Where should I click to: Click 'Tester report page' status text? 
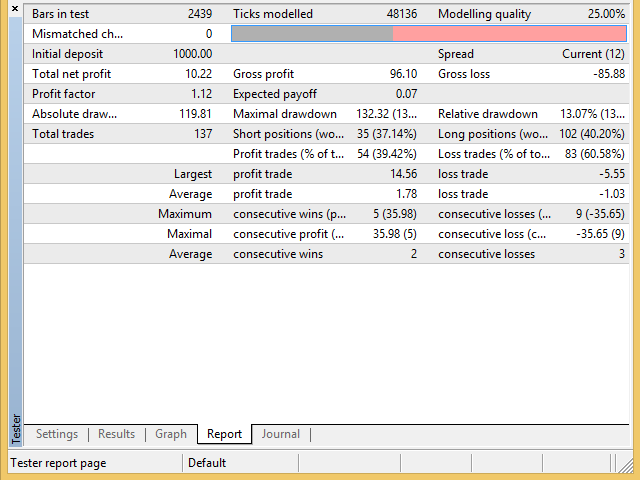pyautogui.click(x=58, y=463)
